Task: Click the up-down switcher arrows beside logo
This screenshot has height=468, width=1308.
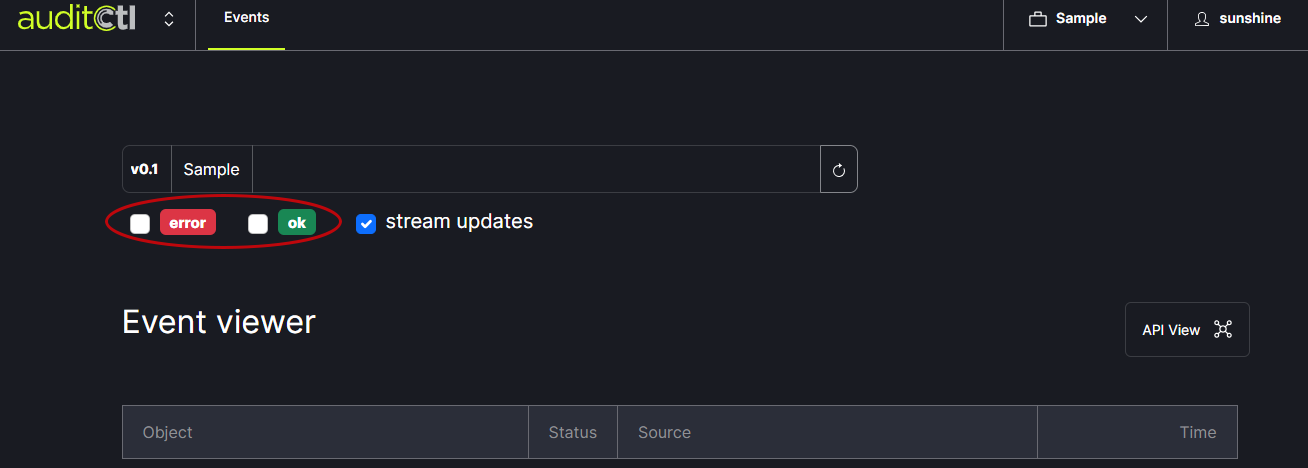Action: (x=169, y=19)
